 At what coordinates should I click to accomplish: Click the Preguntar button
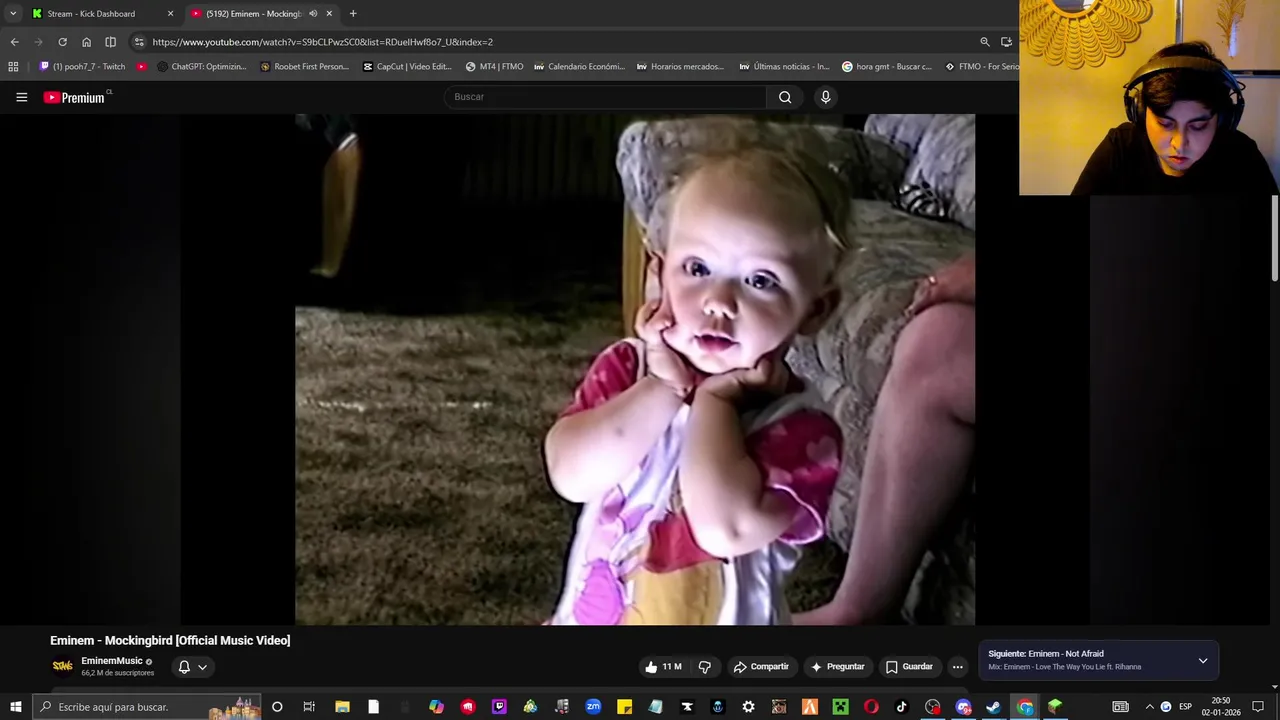click(x=837, y=667)
